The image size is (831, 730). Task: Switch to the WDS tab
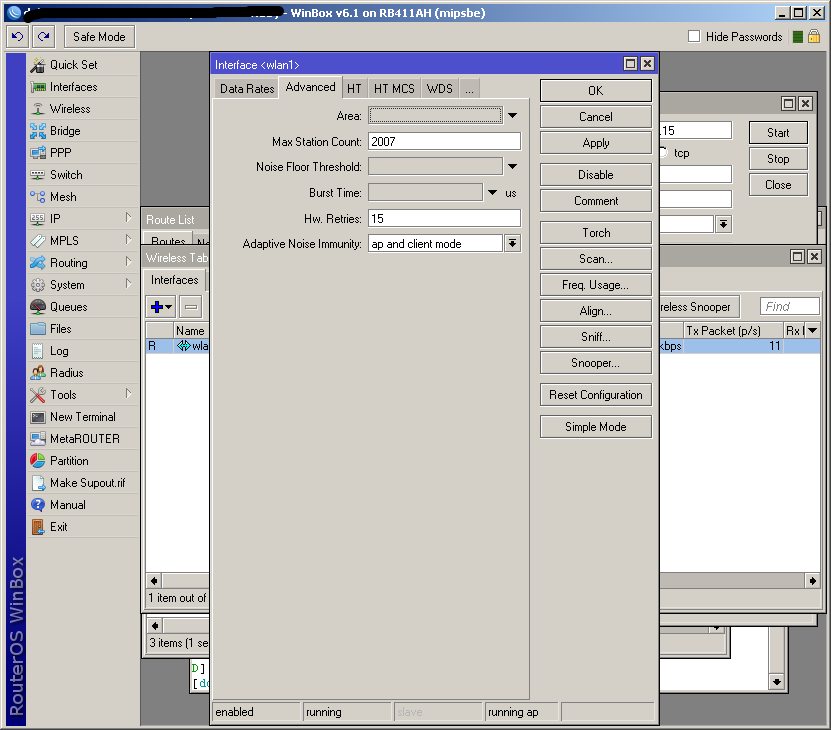(440, 89)
